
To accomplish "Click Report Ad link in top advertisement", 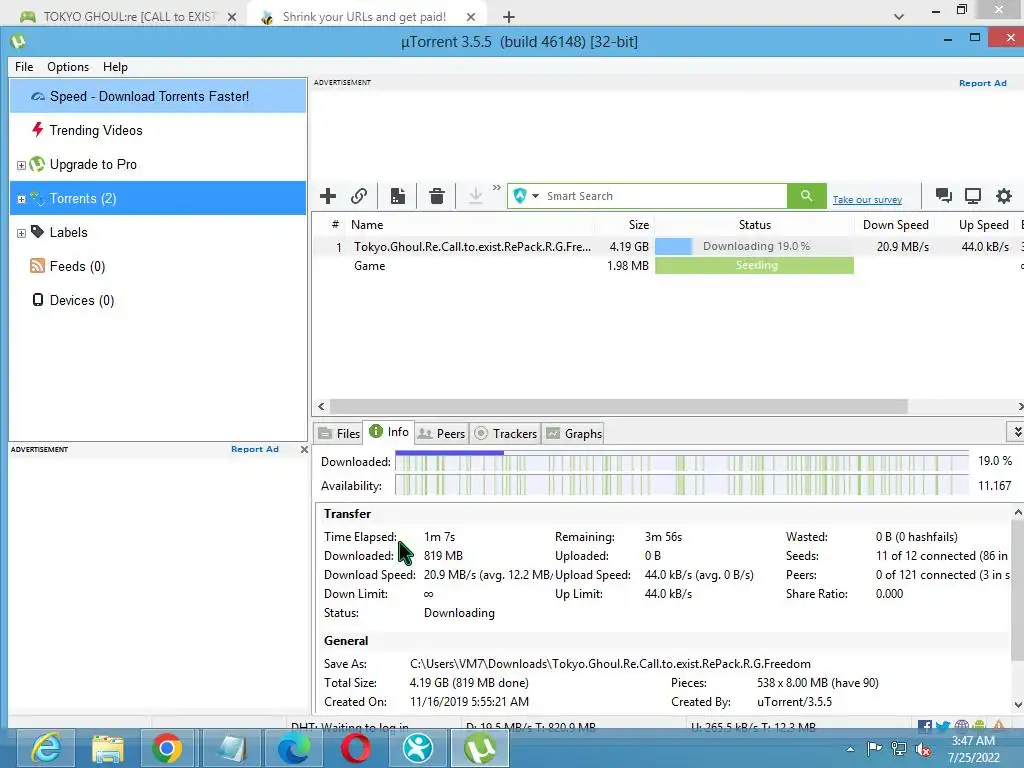I will tap(982, 83).
